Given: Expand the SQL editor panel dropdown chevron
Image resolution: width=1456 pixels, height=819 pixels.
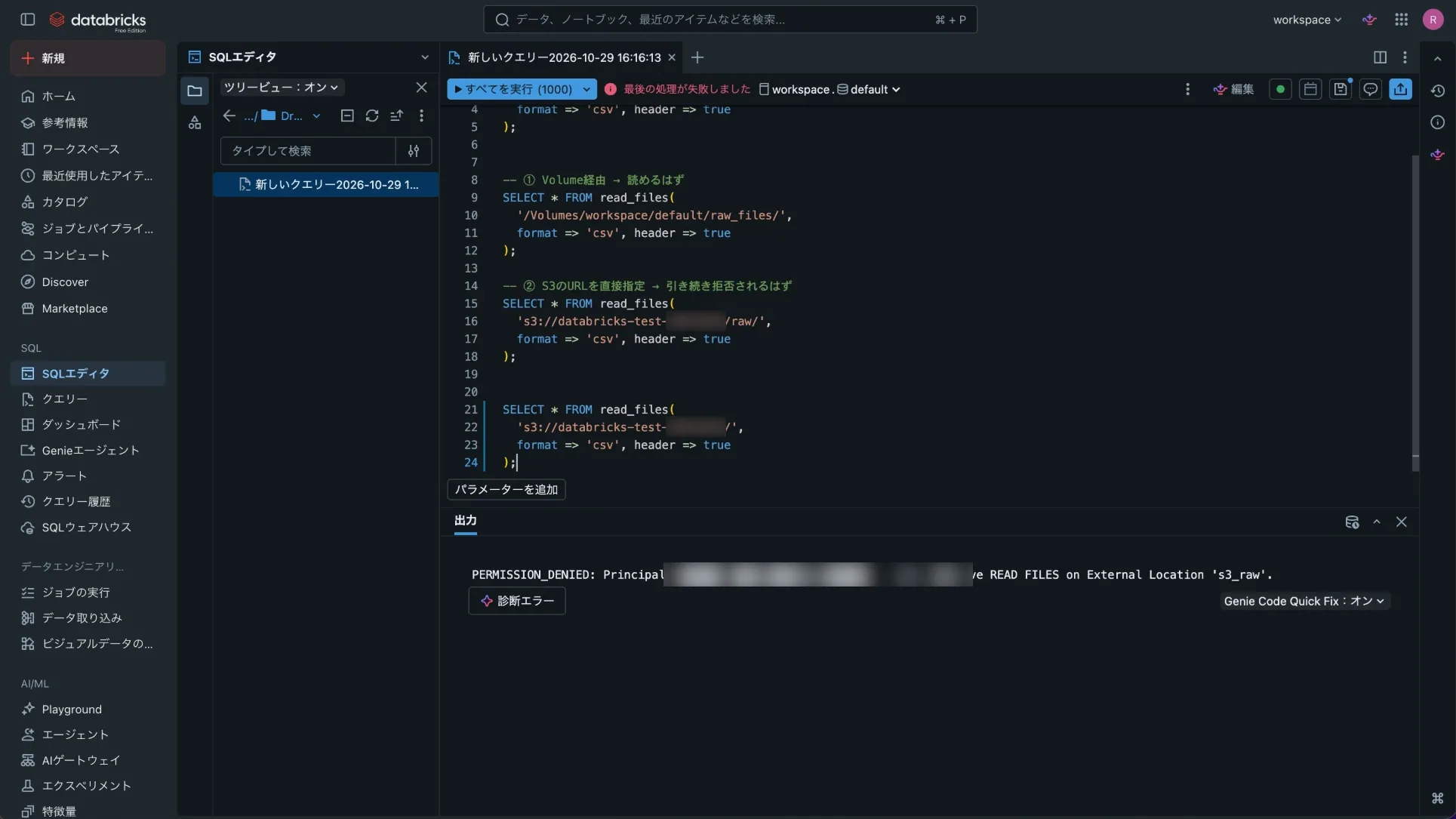Looking at the screenshot, I should 424,57.
